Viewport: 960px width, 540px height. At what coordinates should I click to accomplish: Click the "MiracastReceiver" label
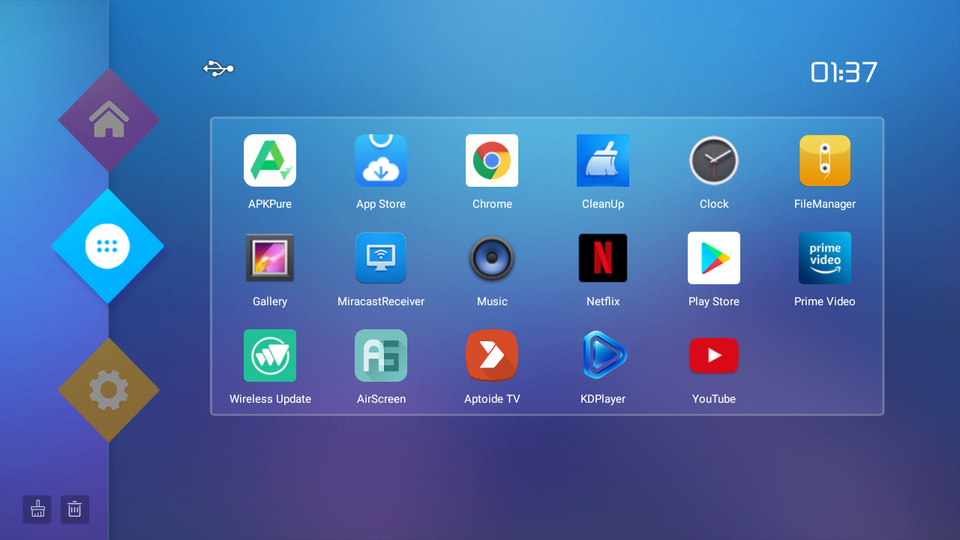point(381,301)
